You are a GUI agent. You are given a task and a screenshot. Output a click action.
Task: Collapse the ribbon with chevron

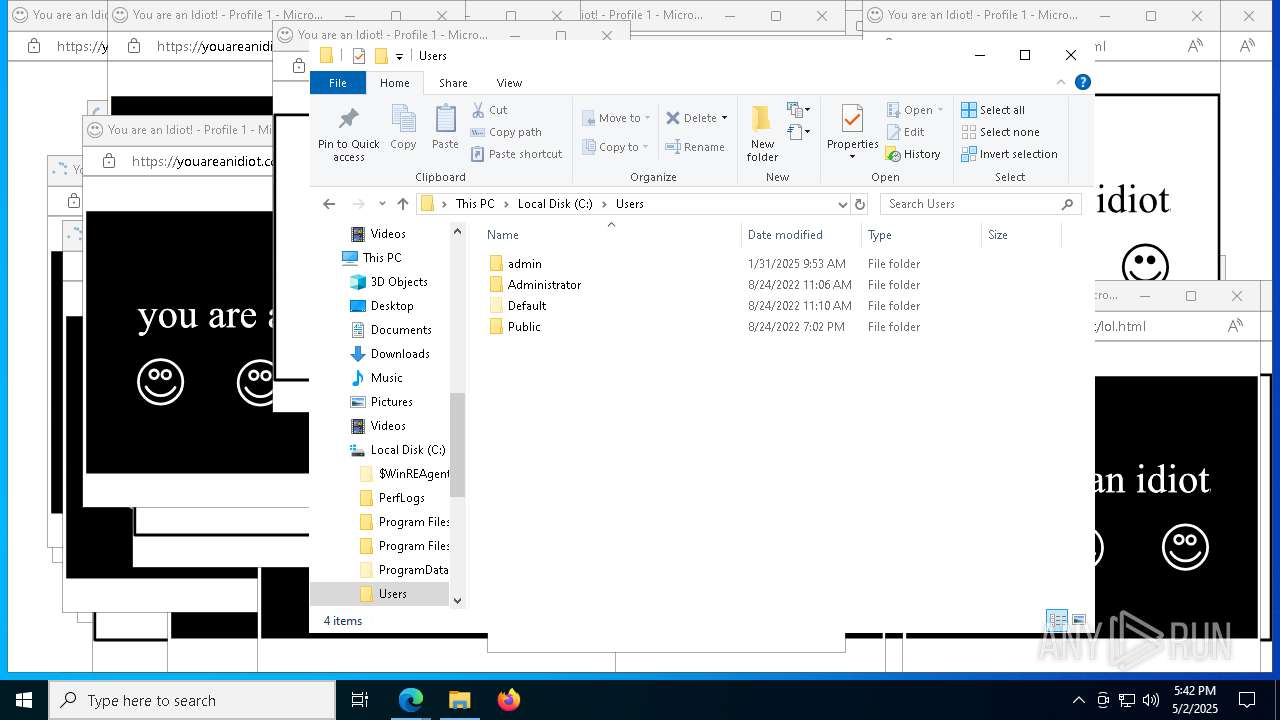click(x=1061, y=83)
